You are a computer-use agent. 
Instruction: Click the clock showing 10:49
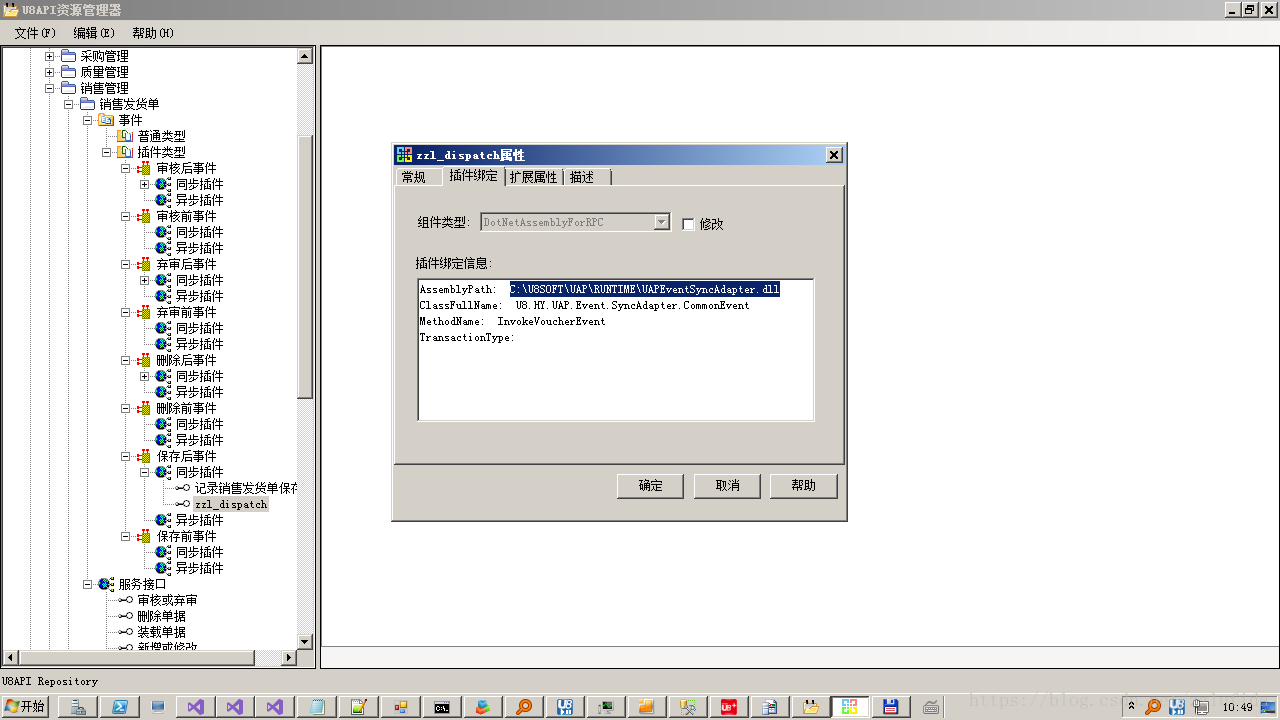[x=1237, y=707]
